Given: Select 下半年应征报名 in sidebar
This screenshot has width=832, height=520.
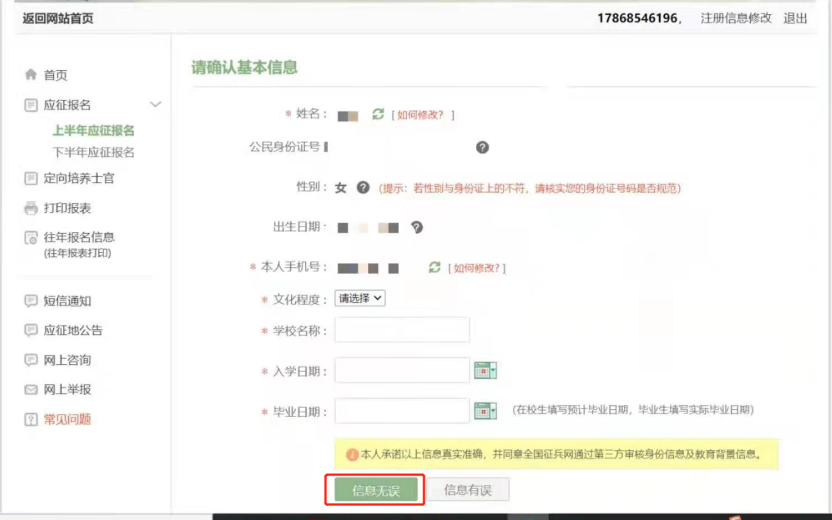Looking at the screenshot, I should point(93,153).
